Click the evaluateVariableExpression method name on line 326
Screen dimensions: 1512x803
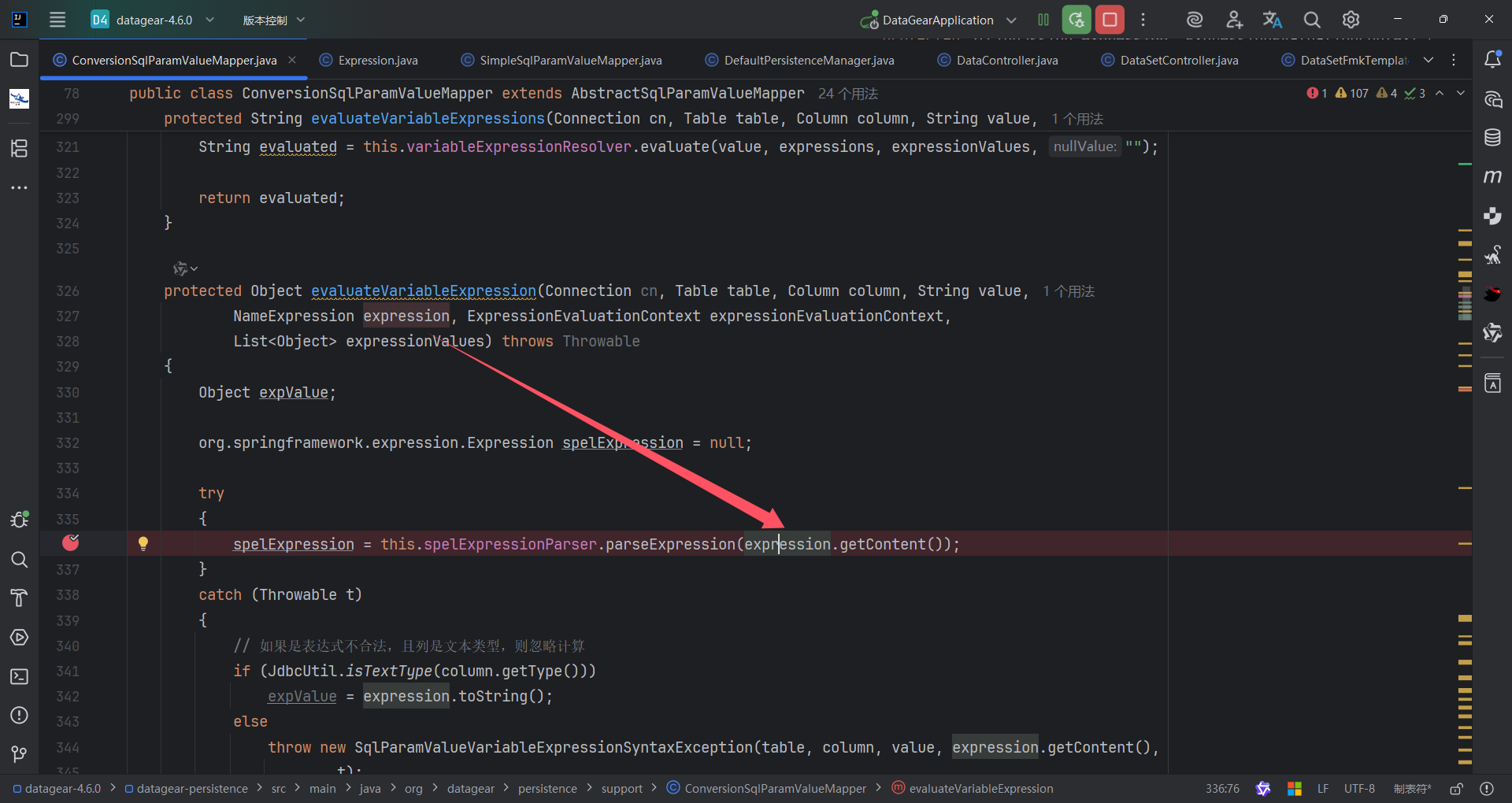click(x=424, y=291)
